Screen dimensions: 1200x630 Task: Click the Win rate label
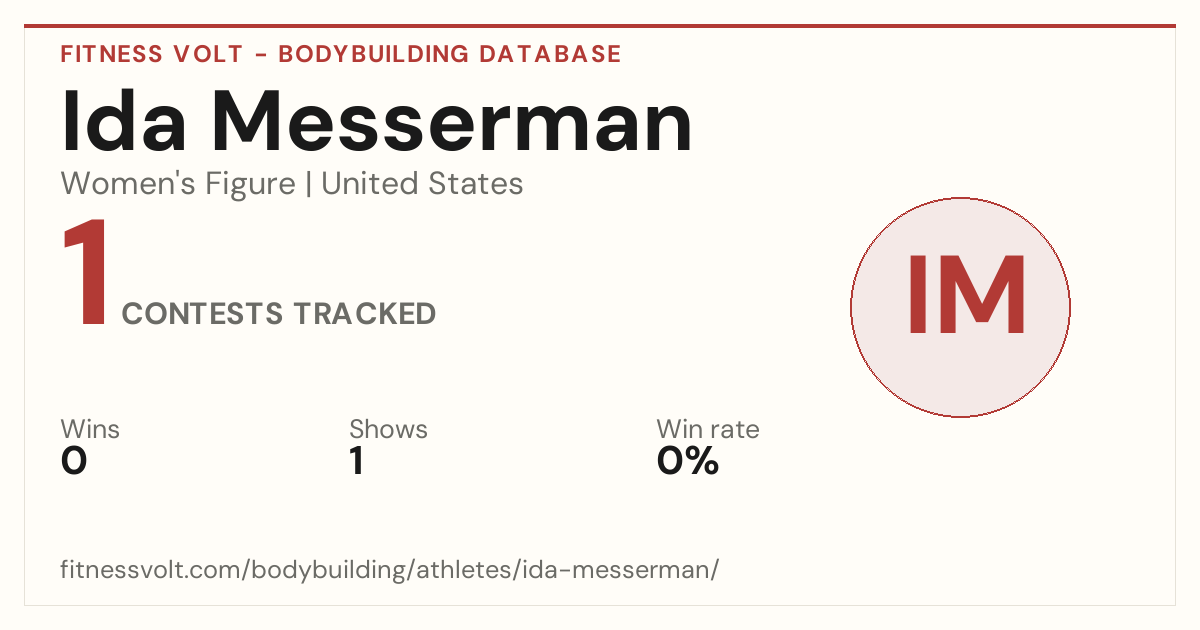coord(708,429)
